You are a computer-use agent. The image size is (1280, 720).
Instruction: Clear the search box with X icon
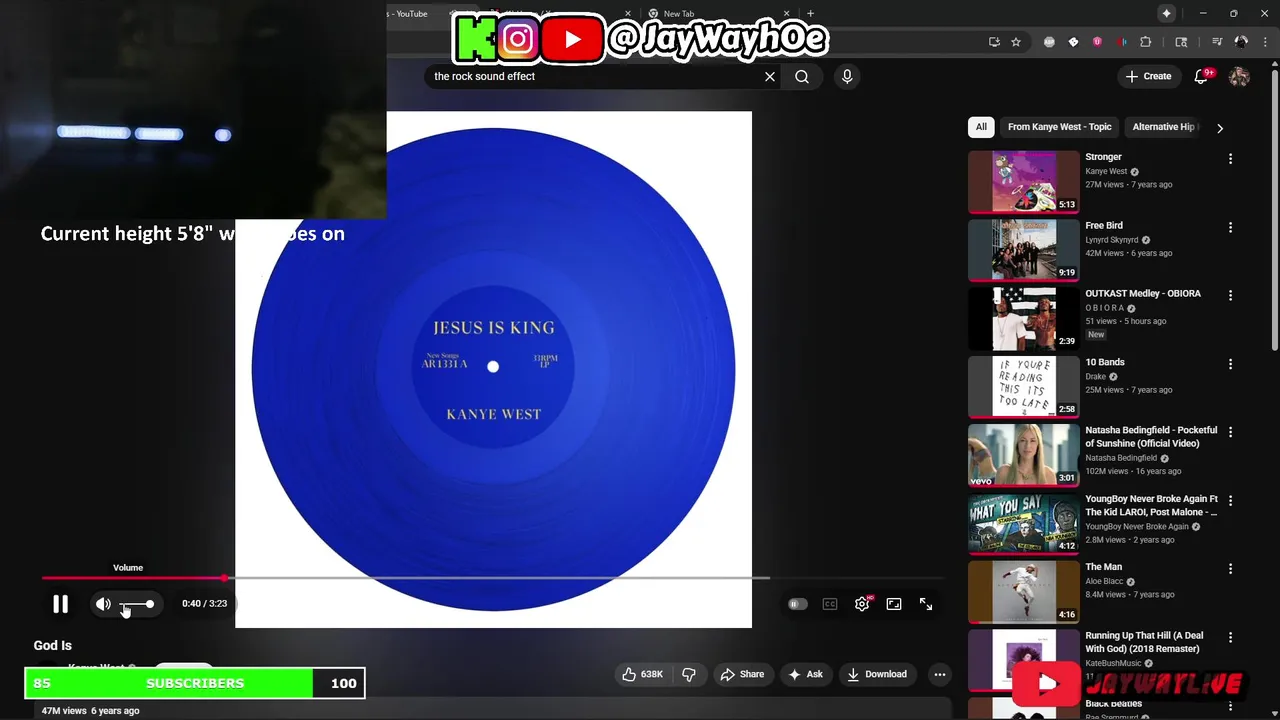[770, 76]
